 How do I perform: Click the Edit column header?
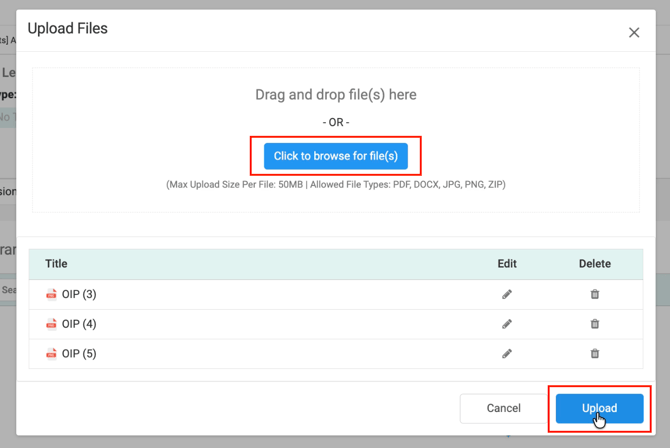coord(507,264)
